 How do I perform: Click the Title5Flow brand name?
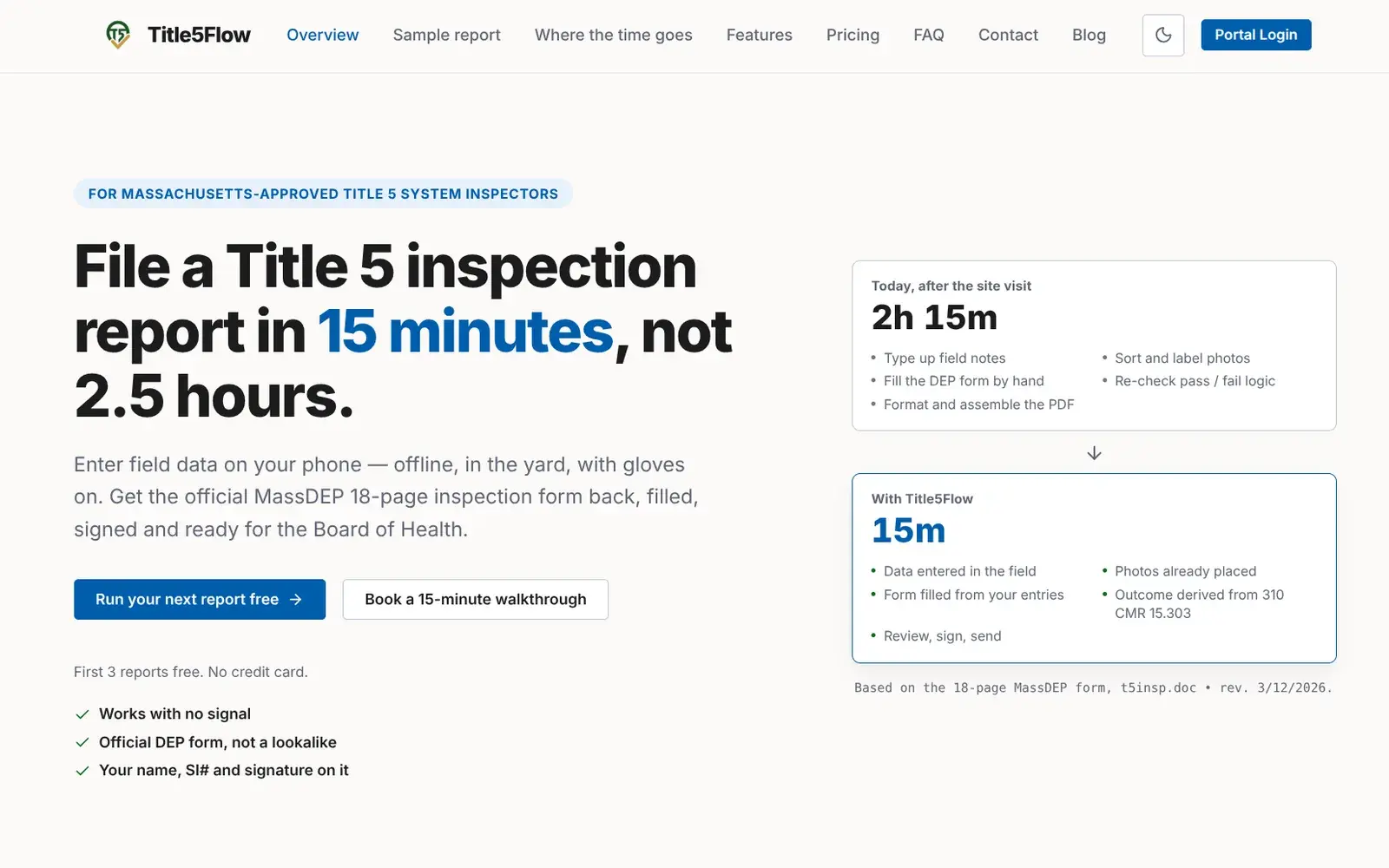click(x=199, y=35)
